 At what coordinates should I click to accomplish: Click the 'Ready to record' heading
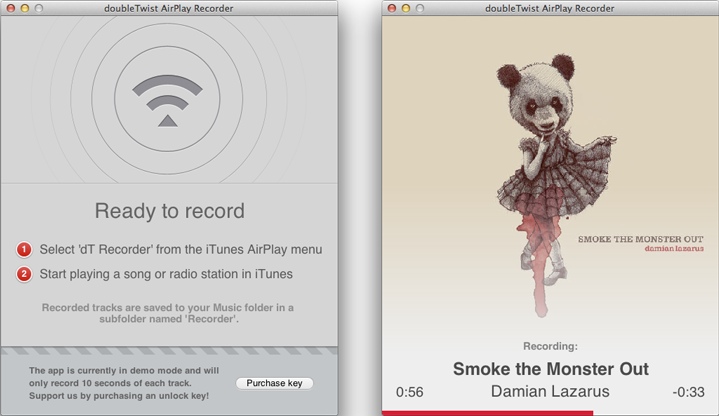[x=170, y=211]
